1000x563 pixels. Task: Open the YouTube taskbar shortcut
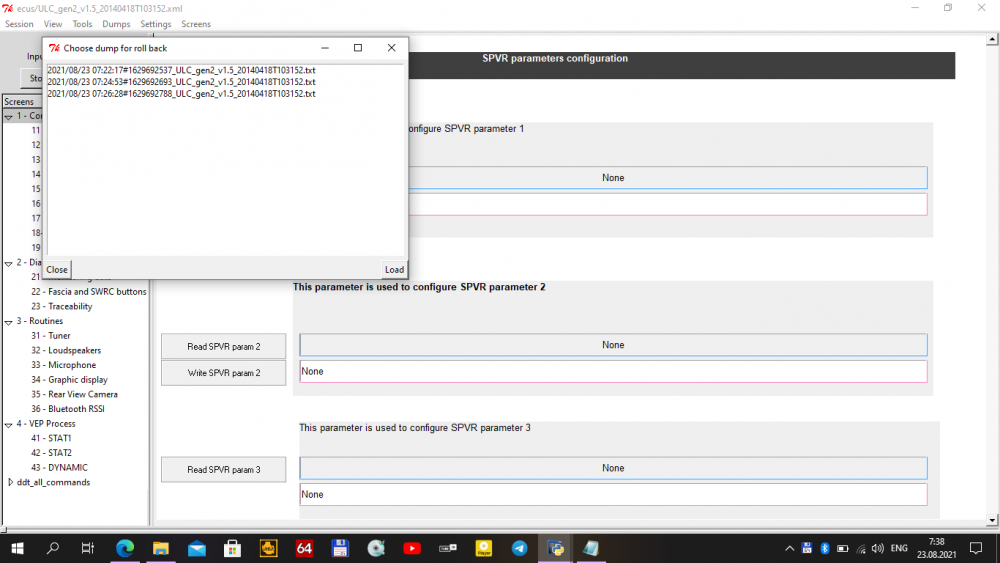click(411, 548)
